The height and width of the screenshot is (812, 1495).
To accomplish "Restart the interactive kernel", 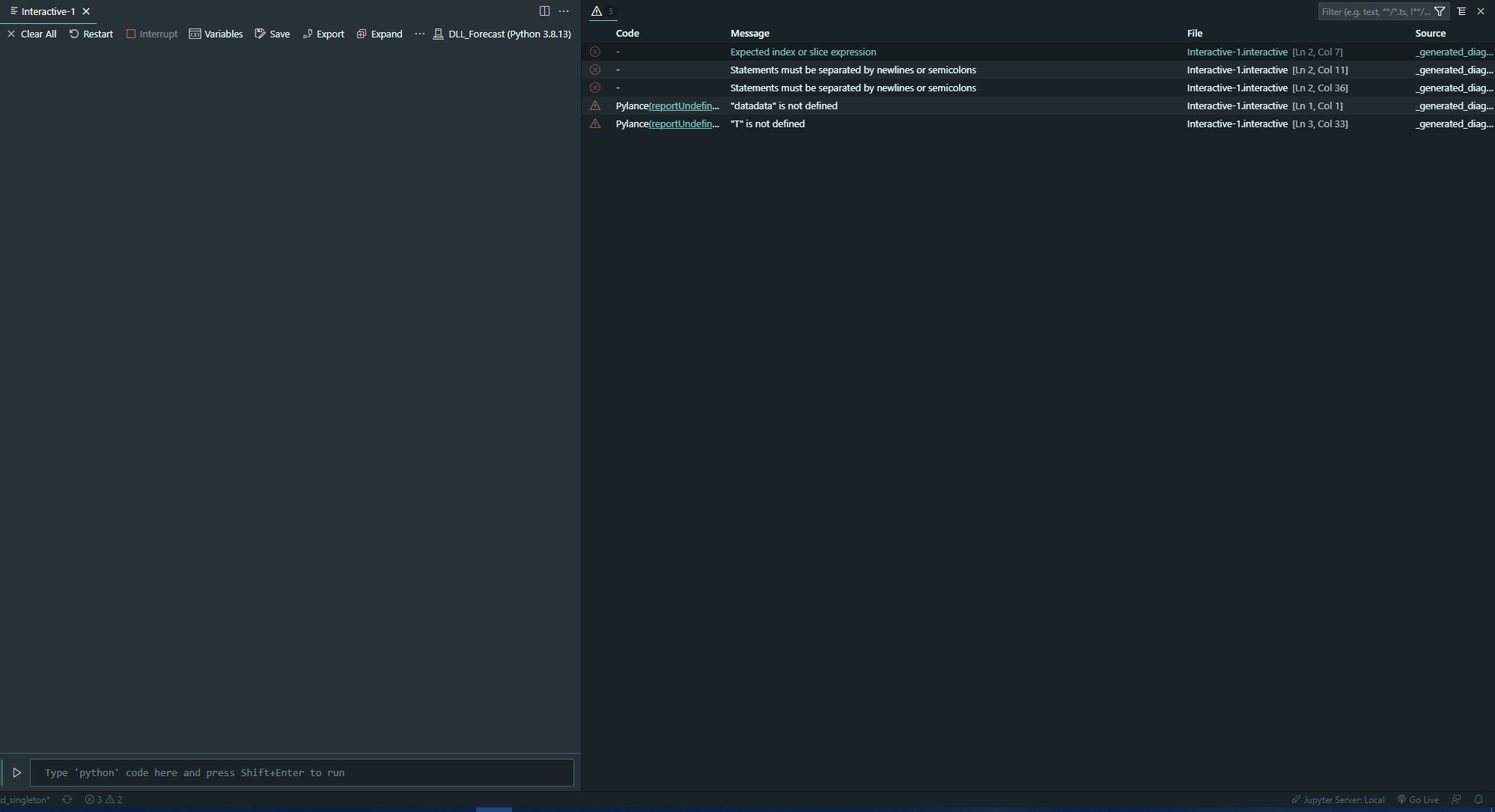I will pos(91,34).
